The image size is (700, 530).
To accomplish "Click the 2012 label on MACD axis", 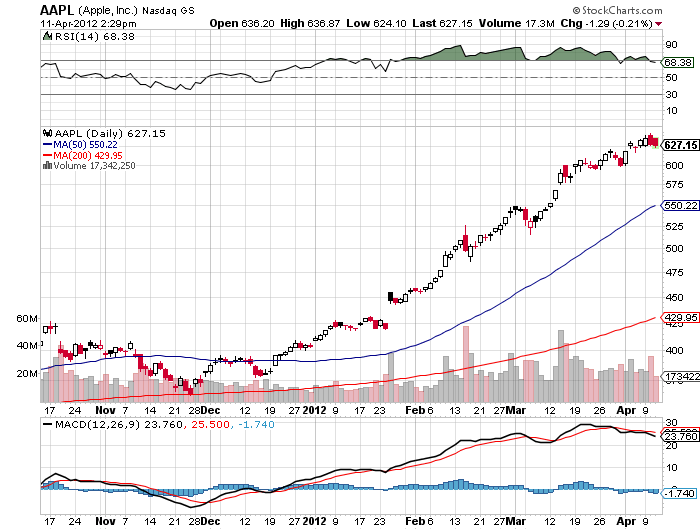I will (x=314, y=521).
